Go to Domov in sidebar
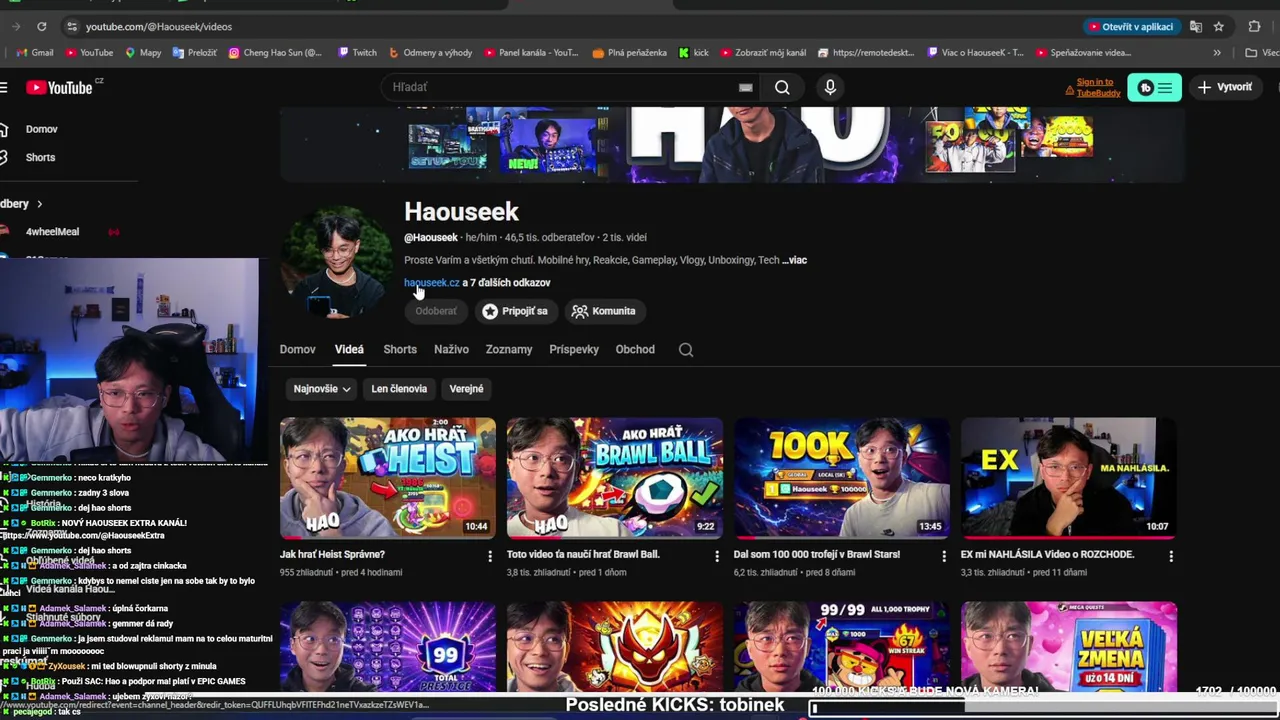1280x720 pixels. pyautogui.click(x=41, y=129)
